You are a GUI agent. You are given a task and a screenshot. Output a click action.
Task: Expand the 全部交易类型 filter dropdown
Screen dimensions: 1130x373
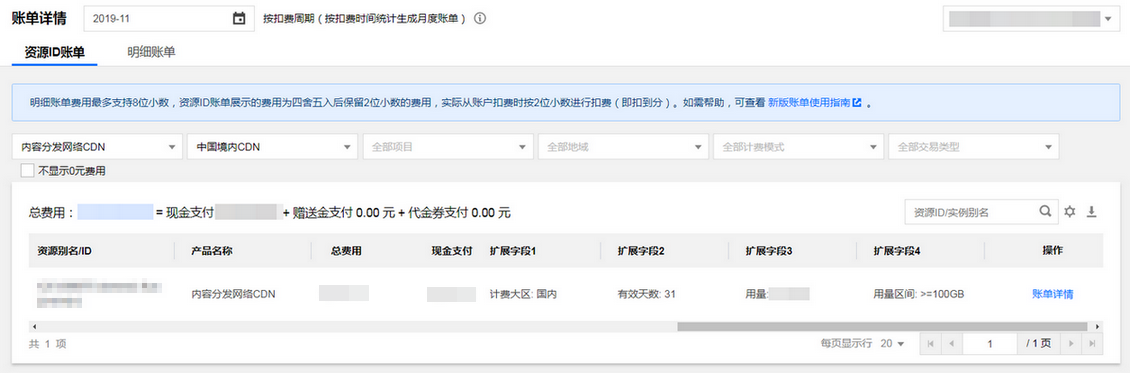click(974, 147)
